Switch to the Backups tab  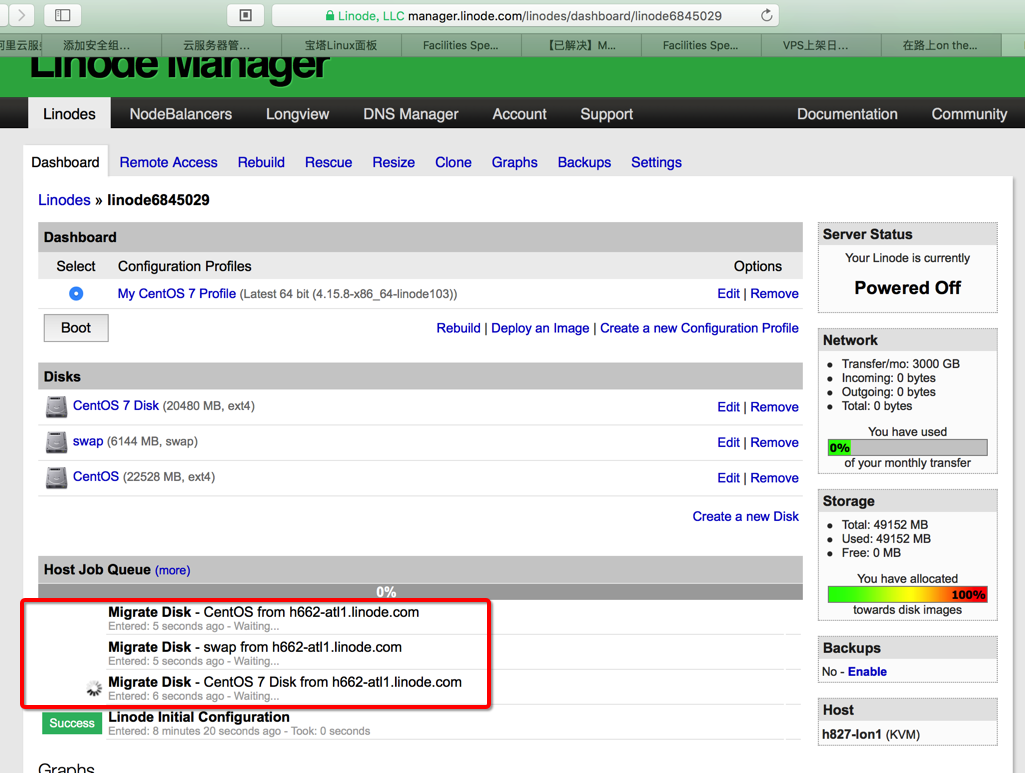[x=584, y=162]
